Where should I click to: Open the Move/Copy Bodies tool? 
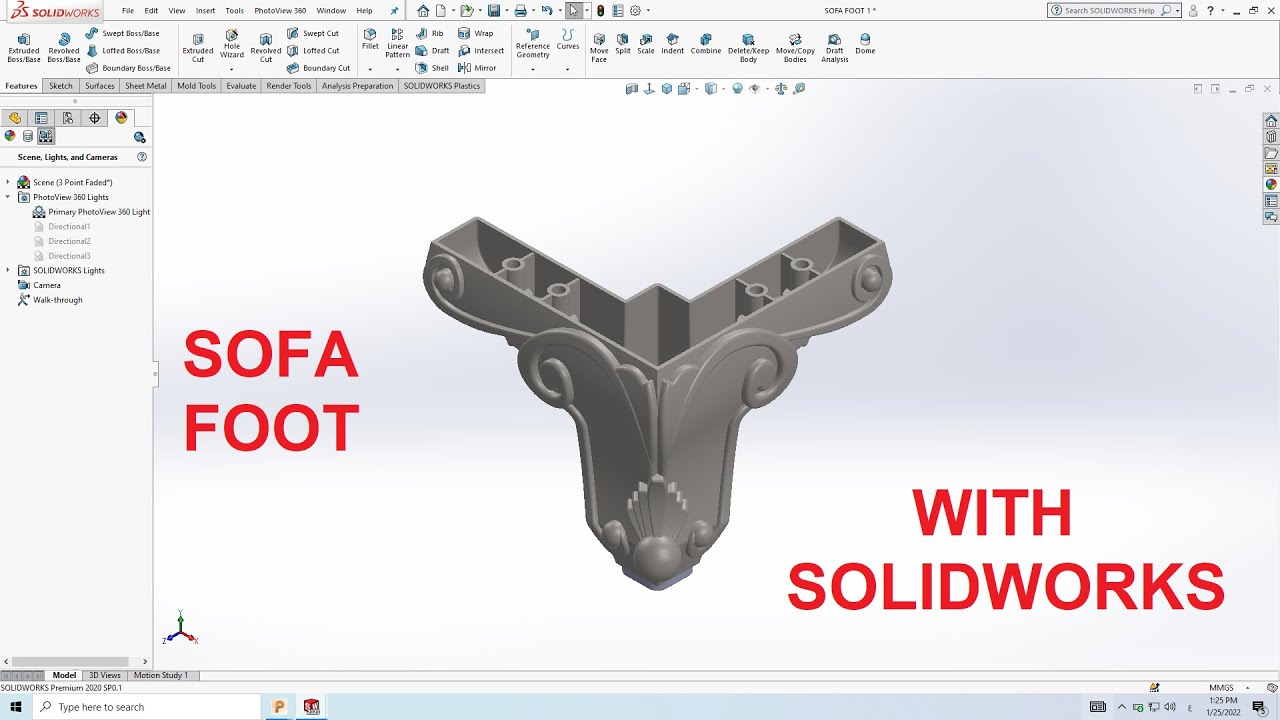796,47
